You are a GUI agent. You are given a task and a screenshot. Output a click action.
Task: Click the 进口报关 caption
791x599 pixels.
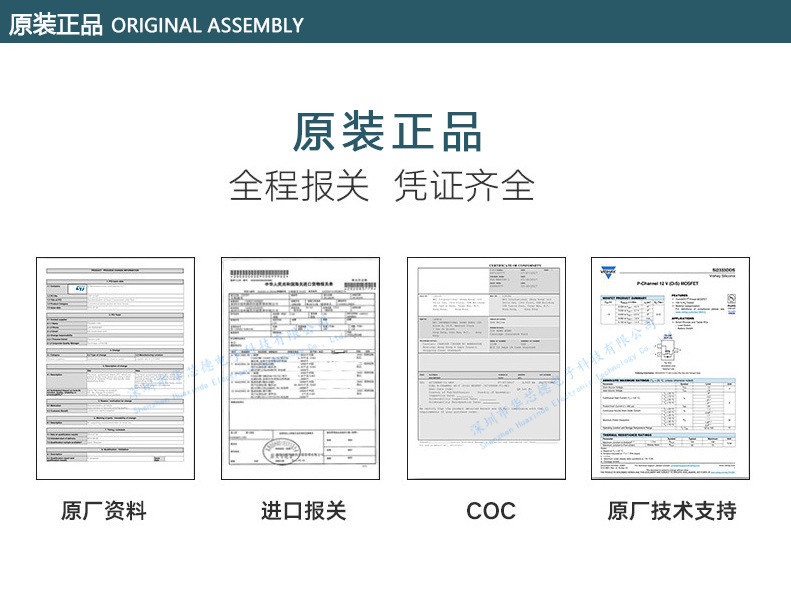coord(304,511)
